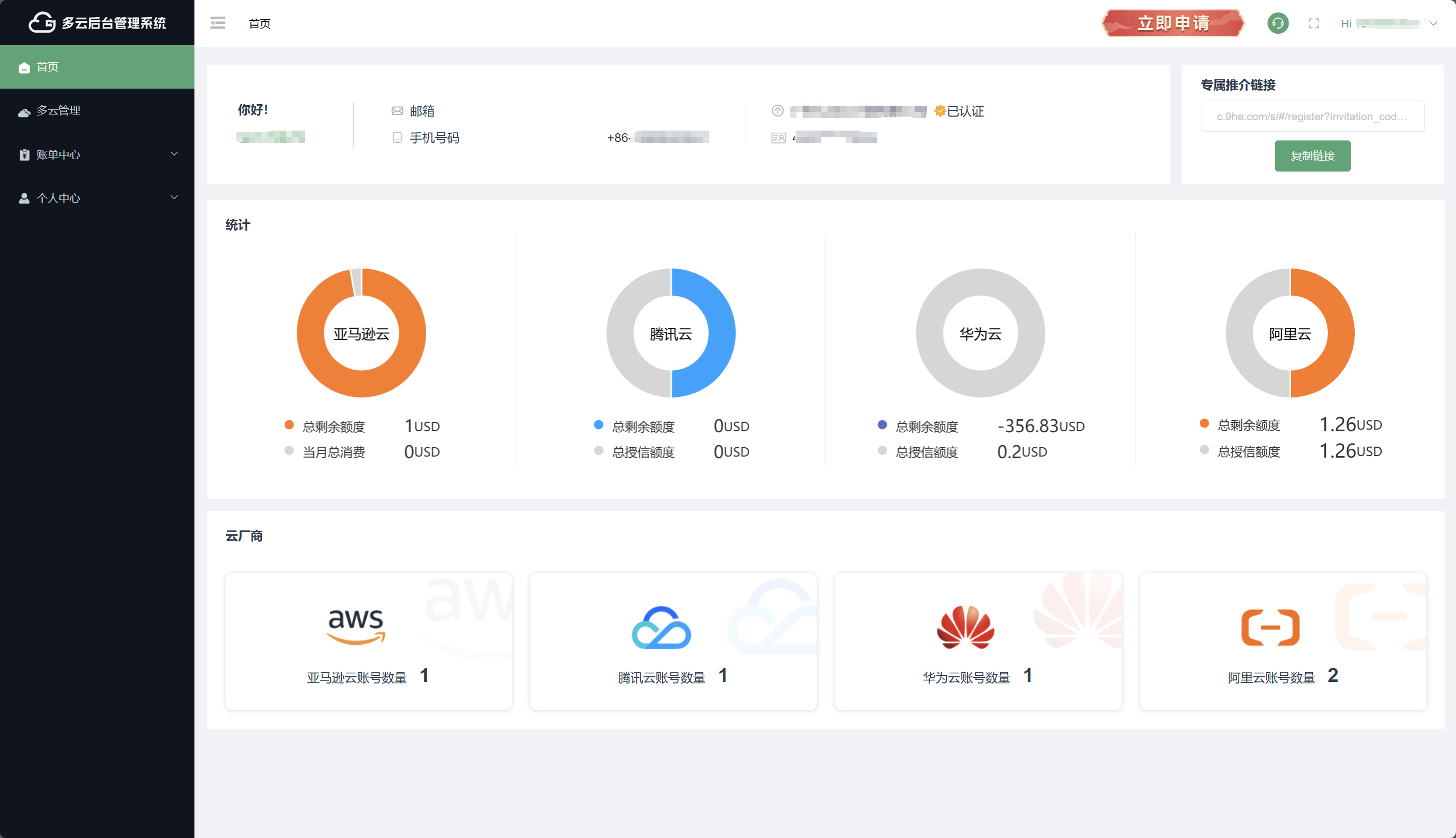Click the 复制链接 button
1456x838 pixels.
(x=1312, y=156)
